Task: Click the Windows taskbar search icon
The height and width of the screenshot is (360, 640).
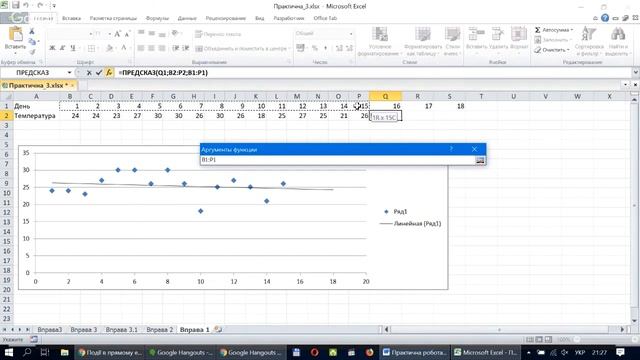Action: (27, 352)
